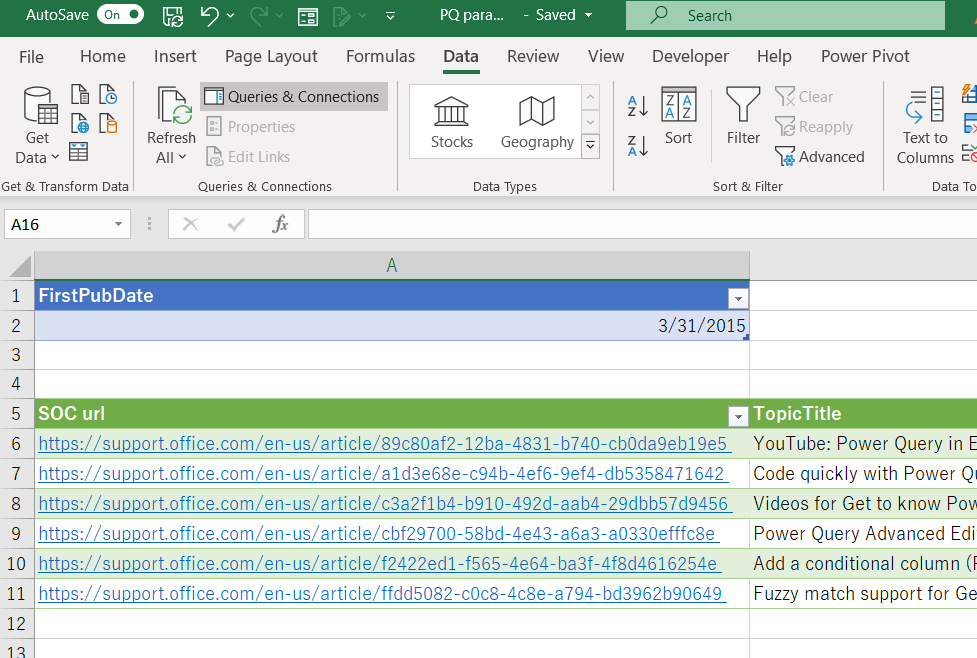
Task: Switch to the Insert tab
Action: pos(175,56)
